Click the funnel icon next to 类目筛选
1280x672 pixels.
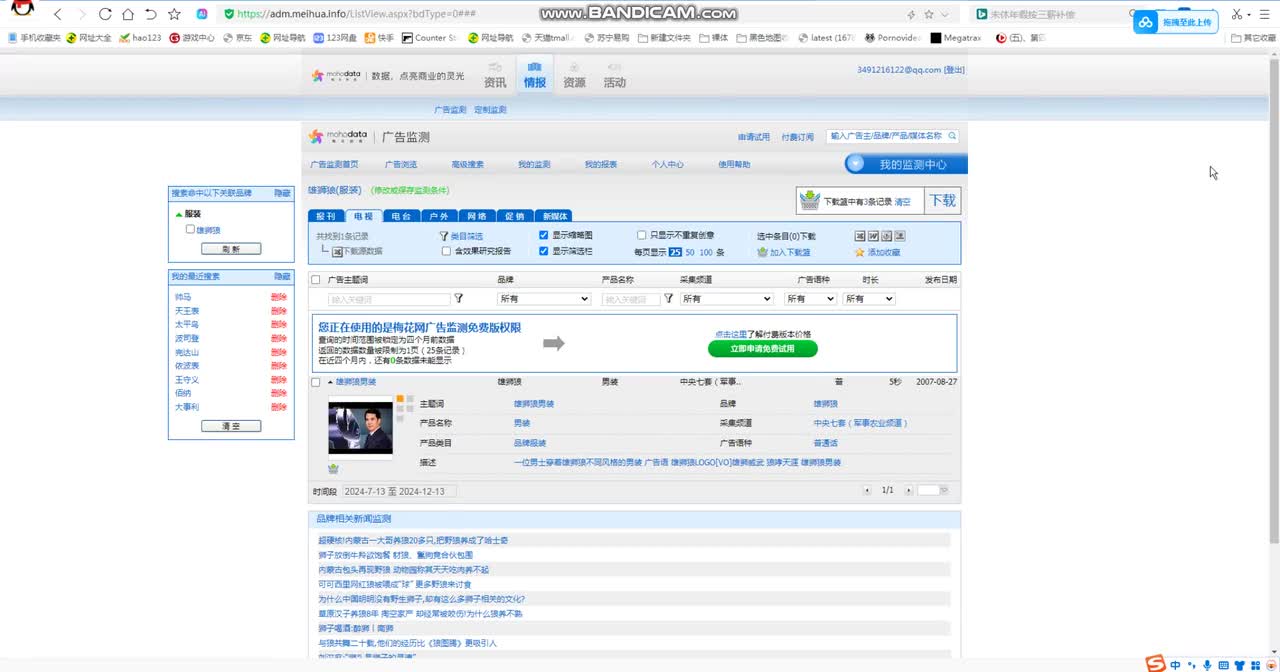coord(444,236)
